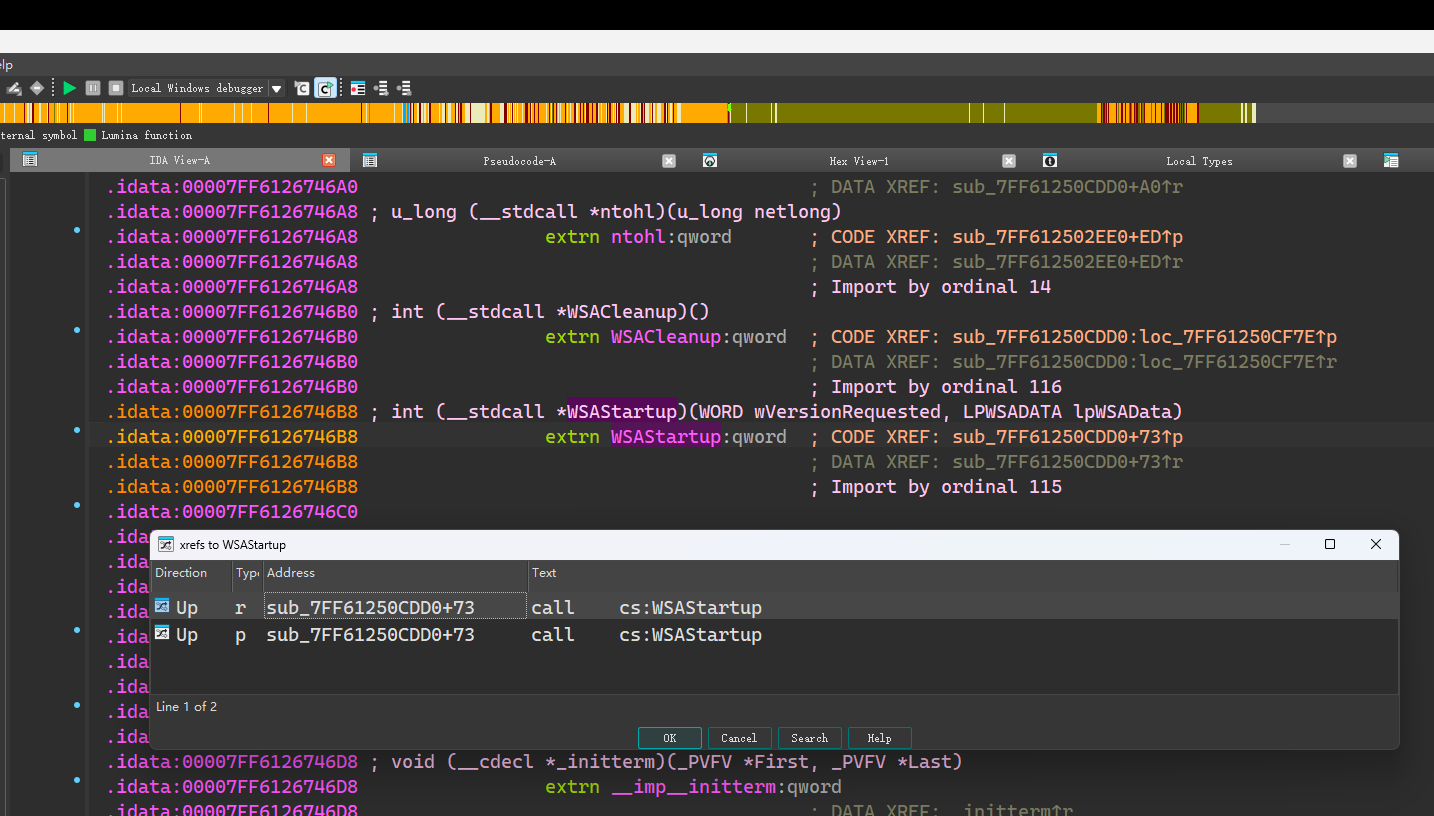
Task: Click Search button in xrefs dialog
Action: [x=809, y=738]
